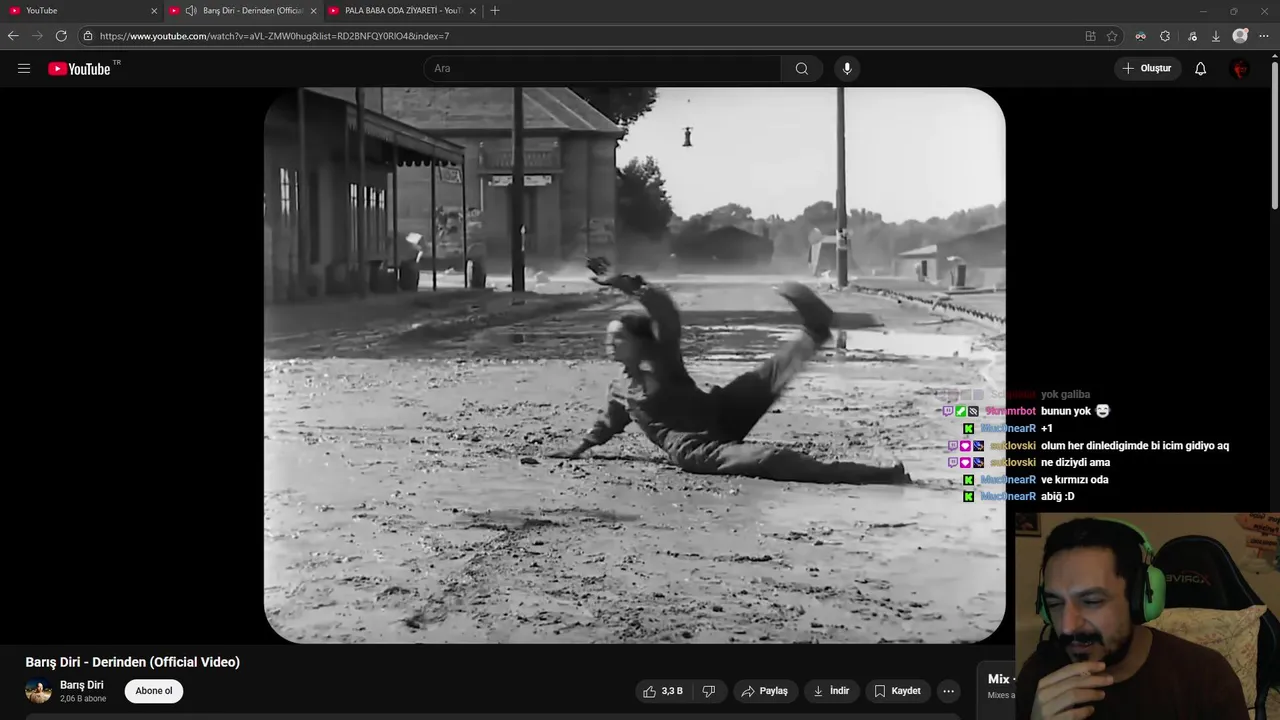Screen dimensions: 1280x720
Task: Open the YouTube guide hamburger menu
Action: (24, 68)
